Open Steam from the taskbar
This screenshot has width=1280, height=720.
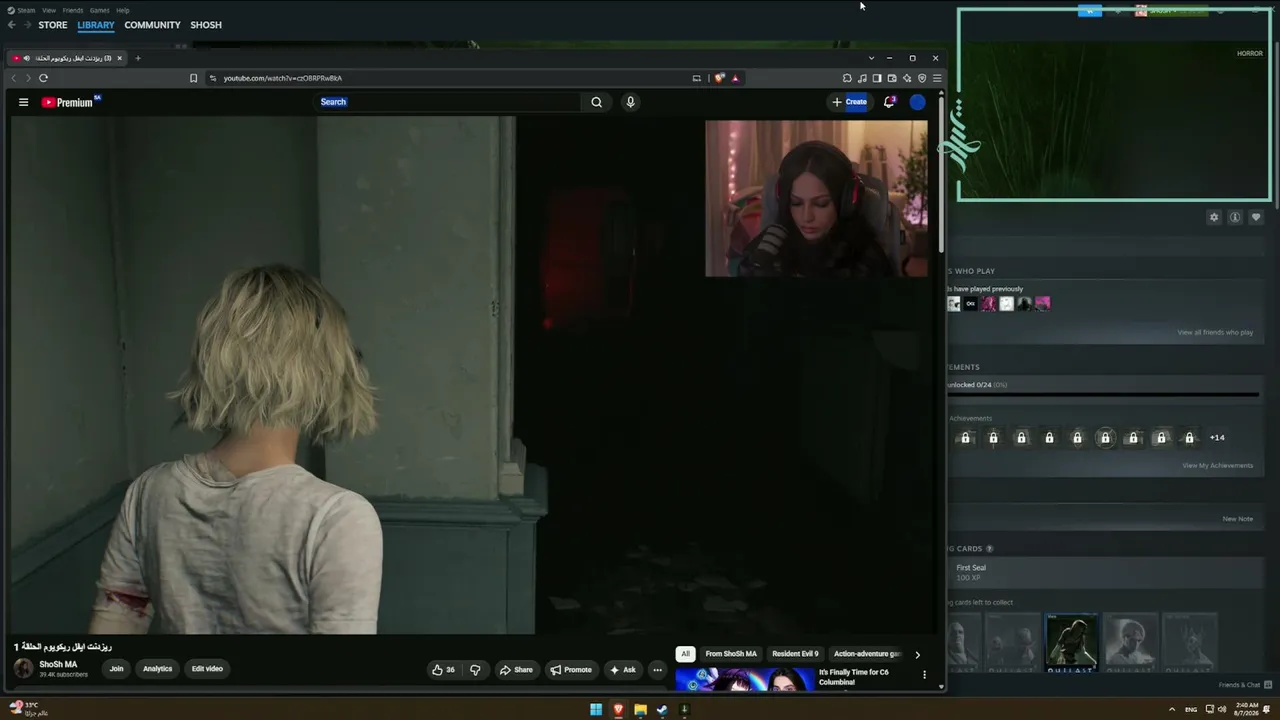662,710
